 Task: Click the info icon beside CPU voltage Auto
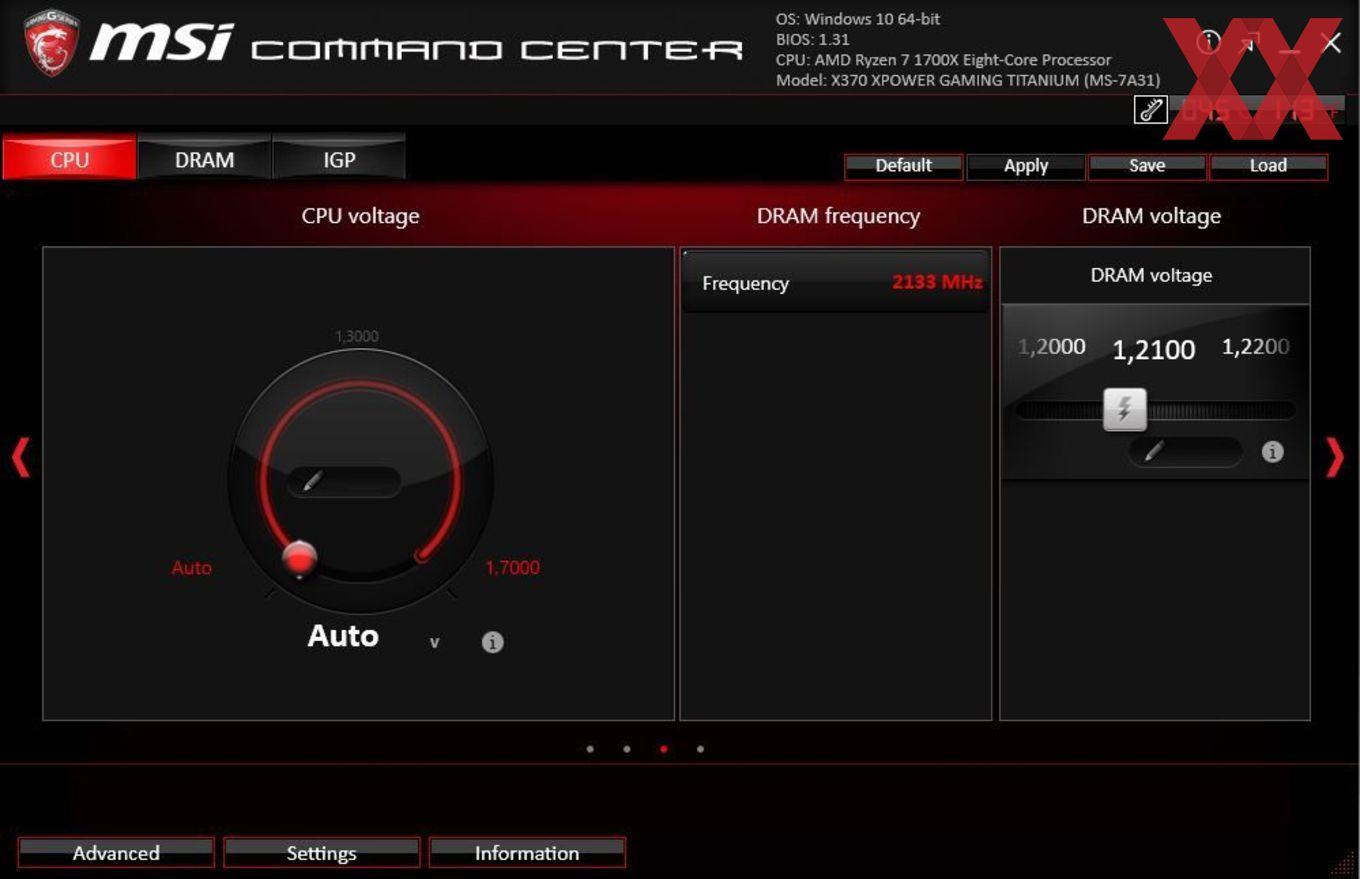(x=492, y=642)
